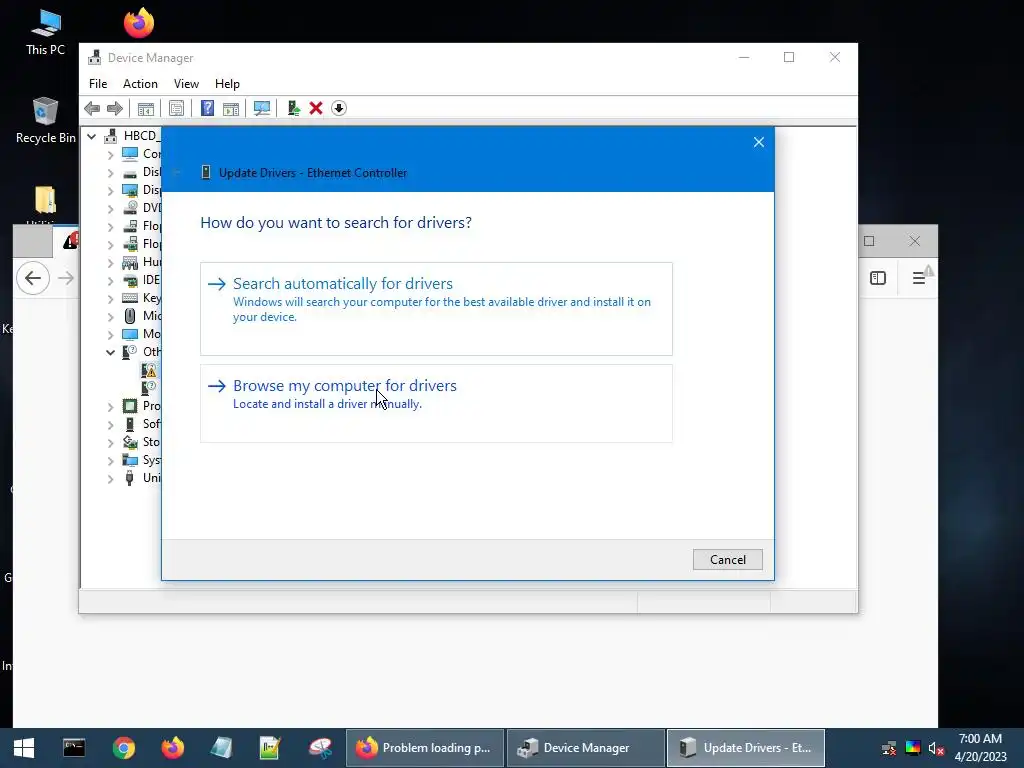Open Firefox hamburger menu in background window
The width and height of the screenshot is (1024, 768).
tap(919, 278)
